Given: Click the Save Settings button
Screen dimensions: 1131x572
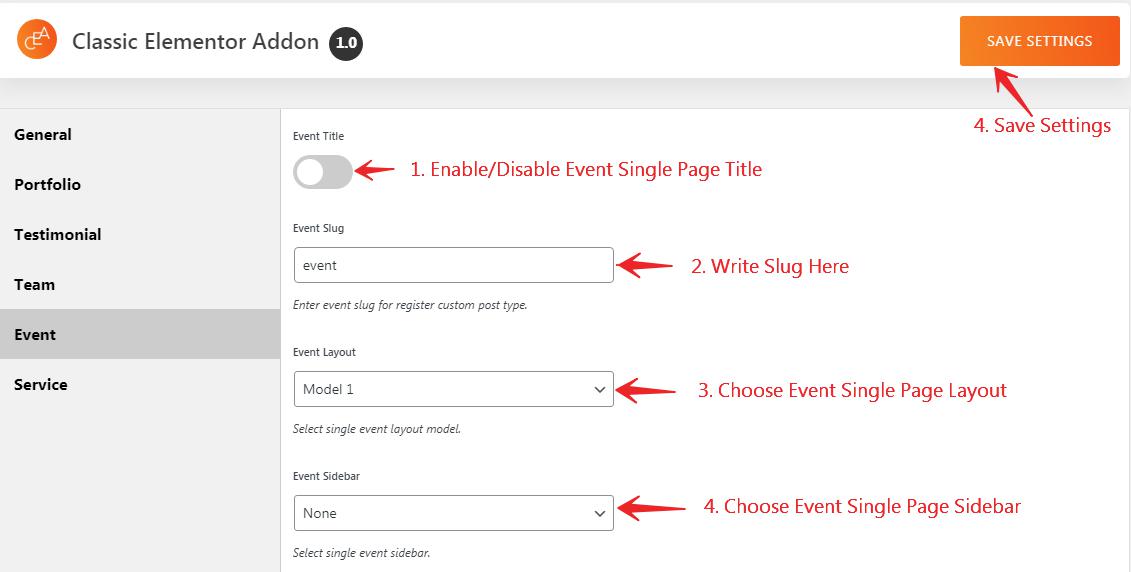Looking at the screenshot, I should pos(1039,41).
